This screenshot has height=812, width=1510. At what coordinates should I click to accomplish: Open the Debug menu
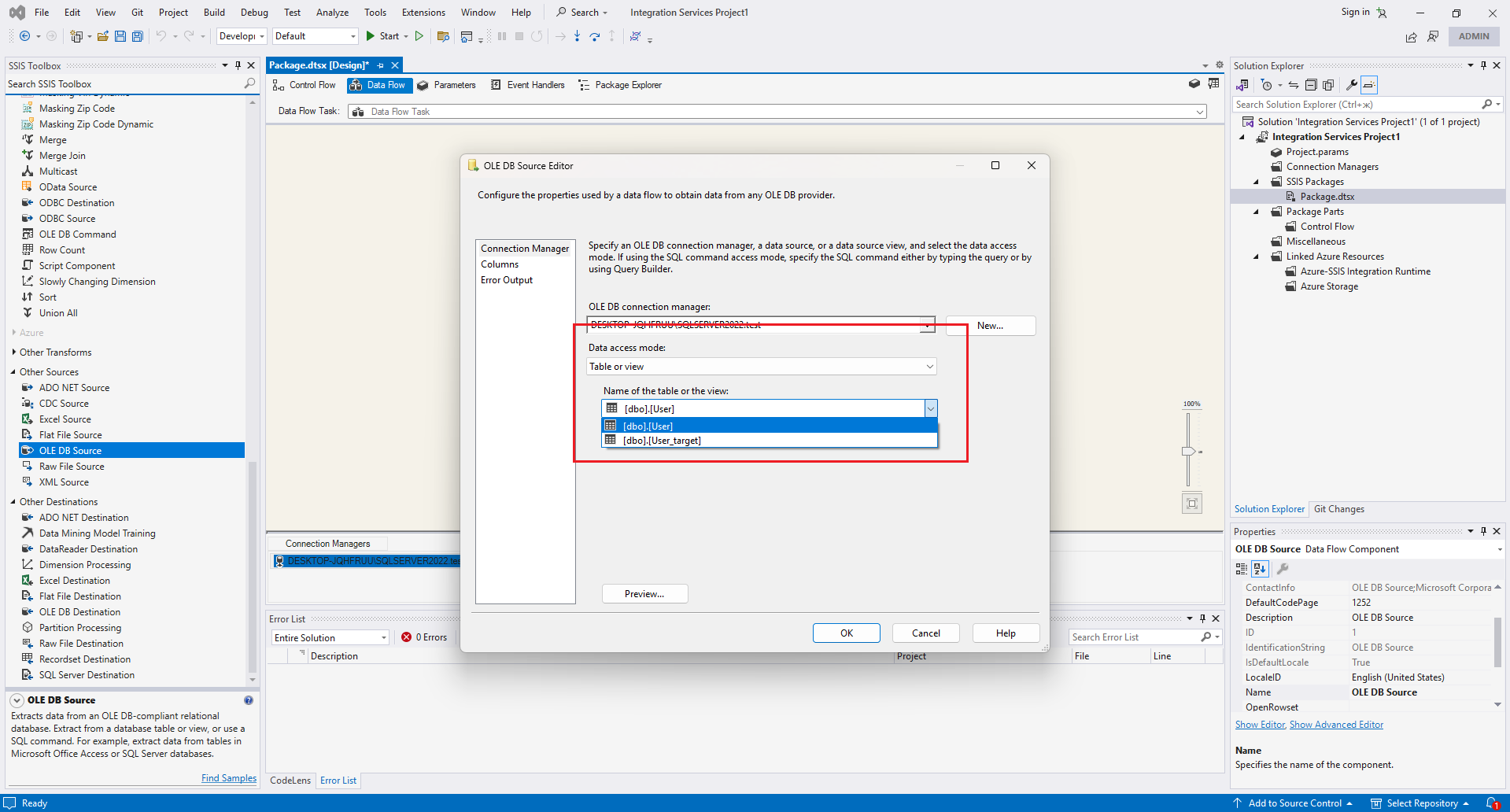pos(254,13)
